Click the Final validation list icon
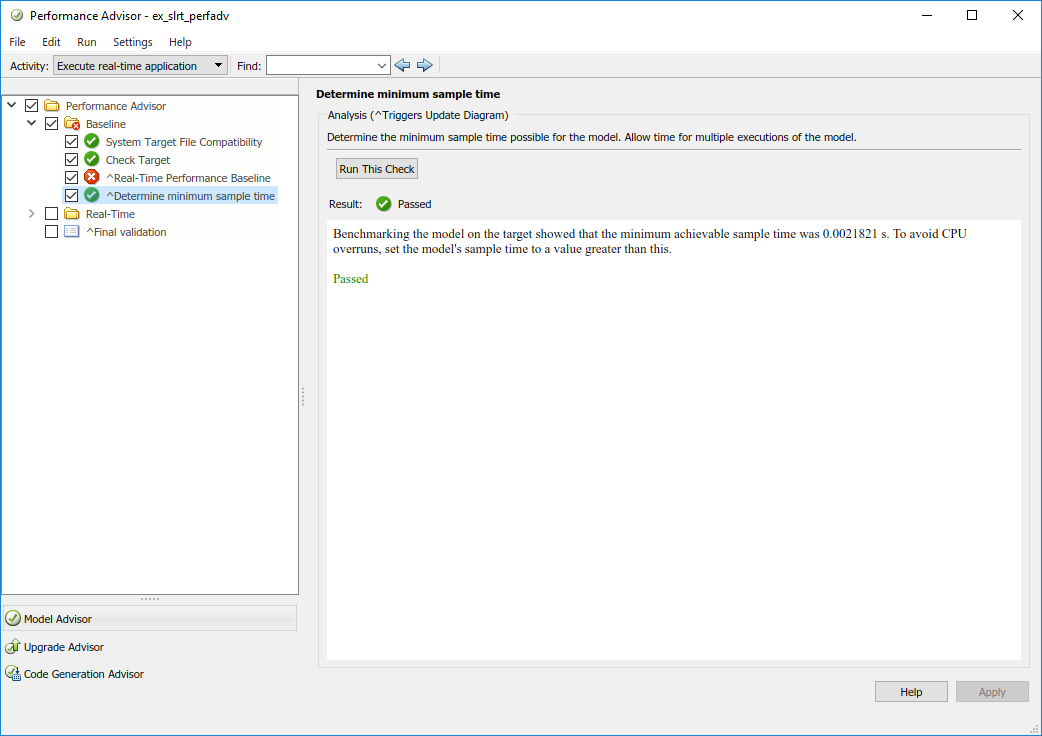Screen dimensions: 1042x736 pyautogui.click(x=72, y=232)
